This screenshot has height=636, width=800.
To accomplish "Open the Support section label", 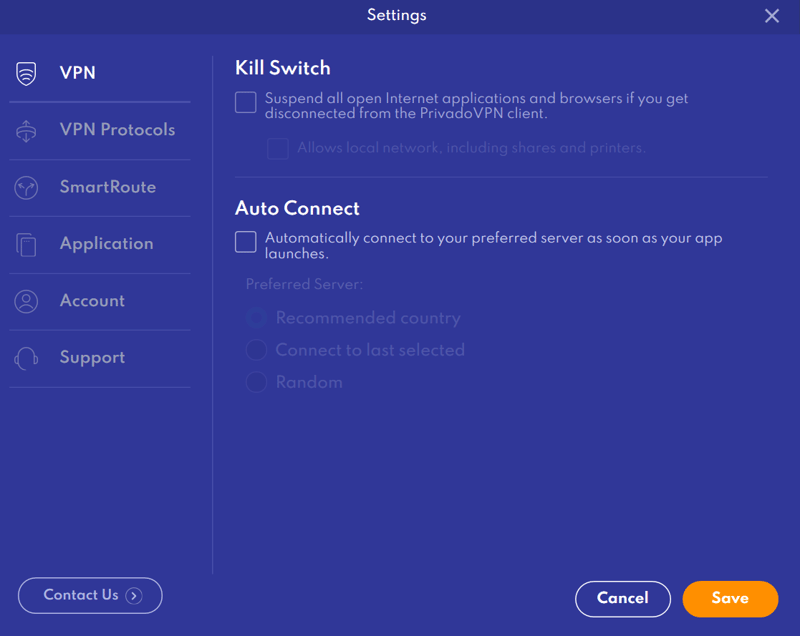I will pyautogui.click(x=92, y=358).
